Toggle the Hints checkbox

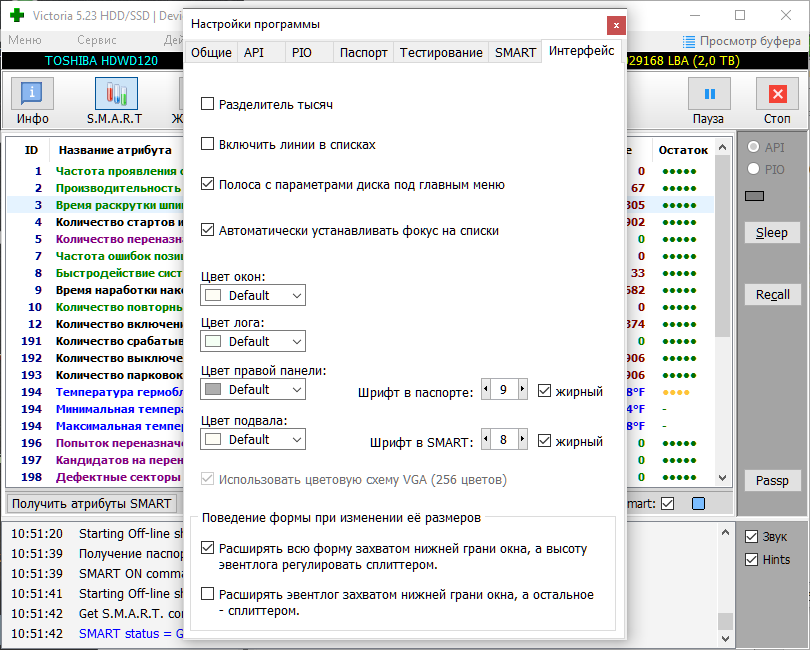point(752,560)
